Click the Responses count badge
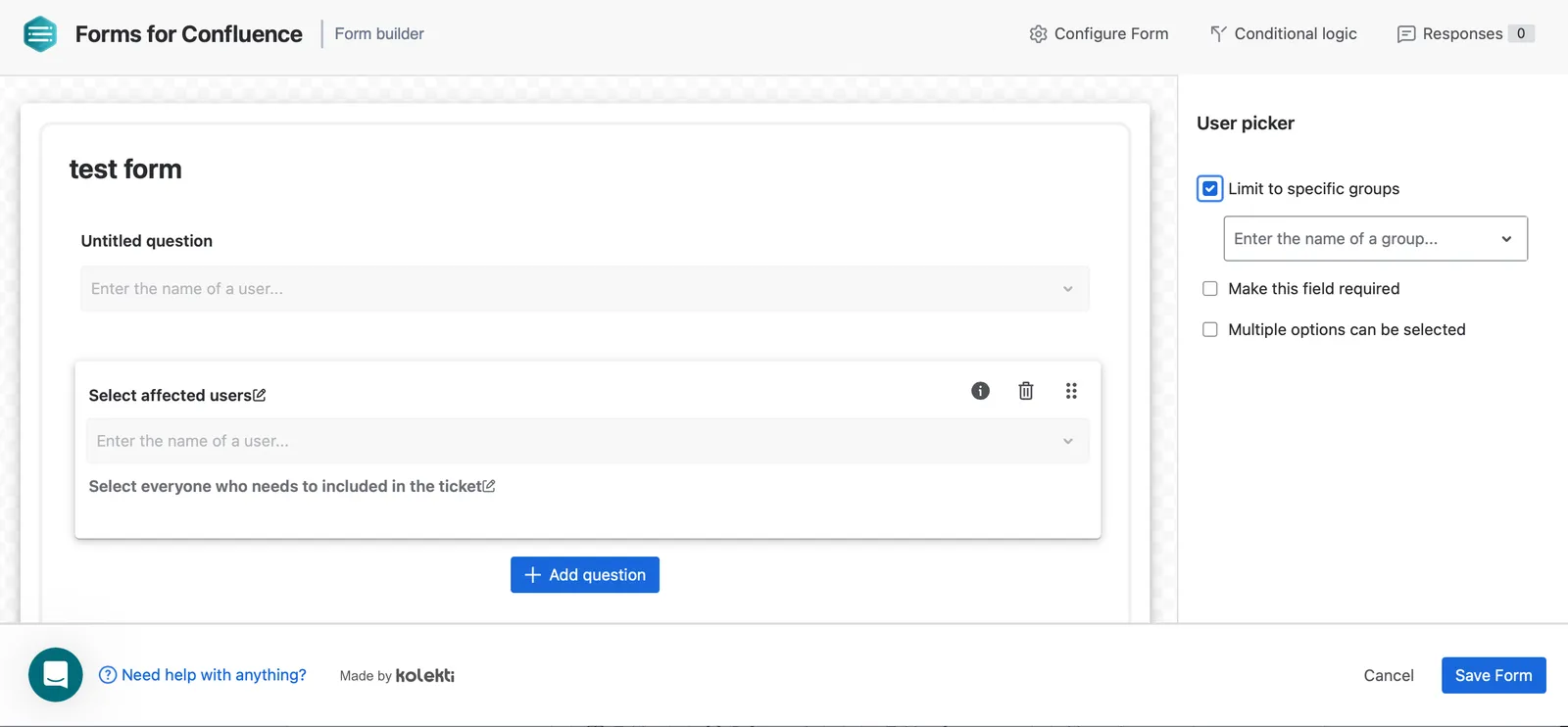Viewport: 1568px width, 727px height. [1521, 33]
